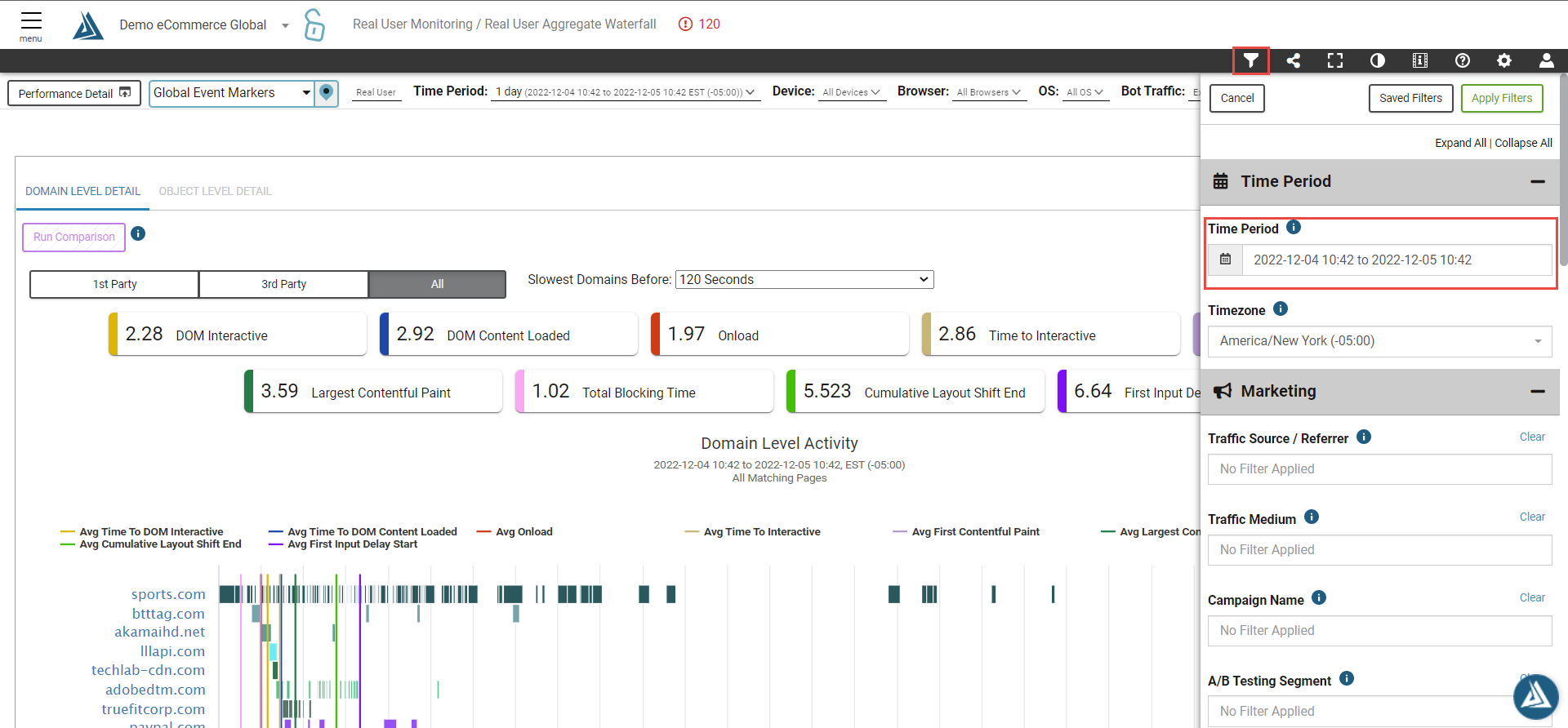Open the Time Period 1 day dropdown
The image size is (1568, 728).
tap(626, 92)
